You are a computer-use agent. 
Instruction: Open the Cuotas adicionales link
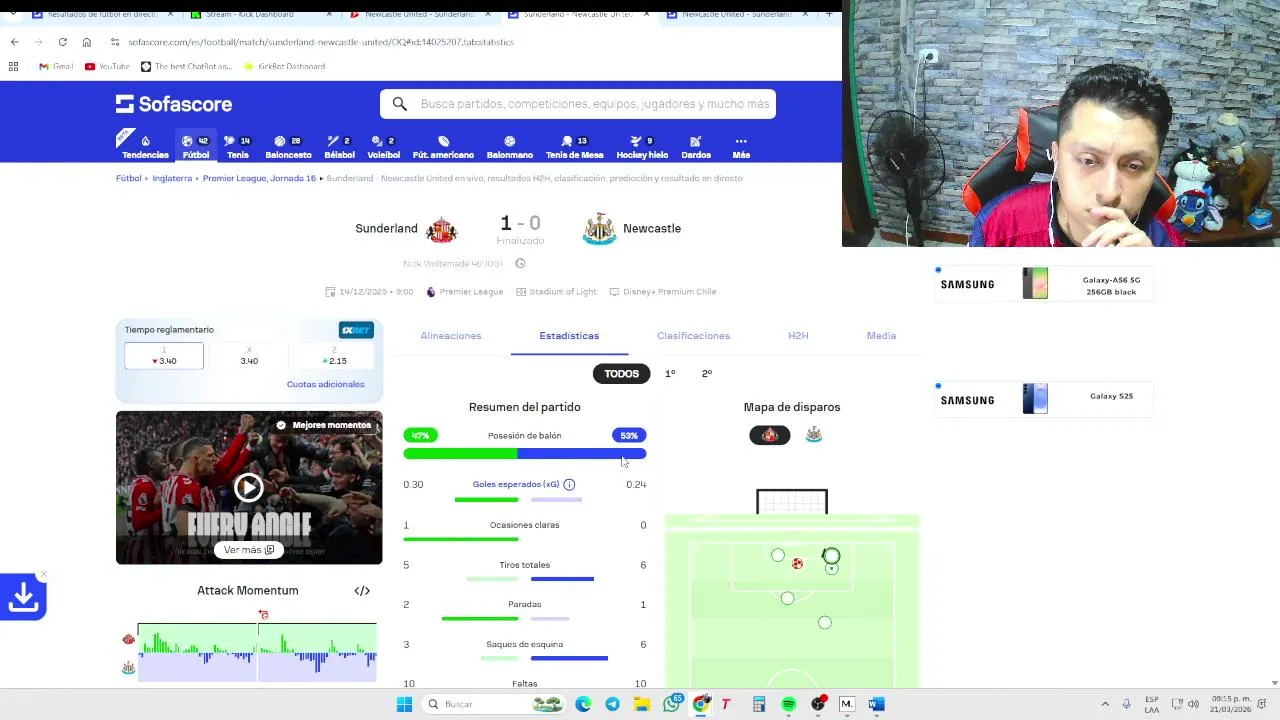click(x=325, y=385)
